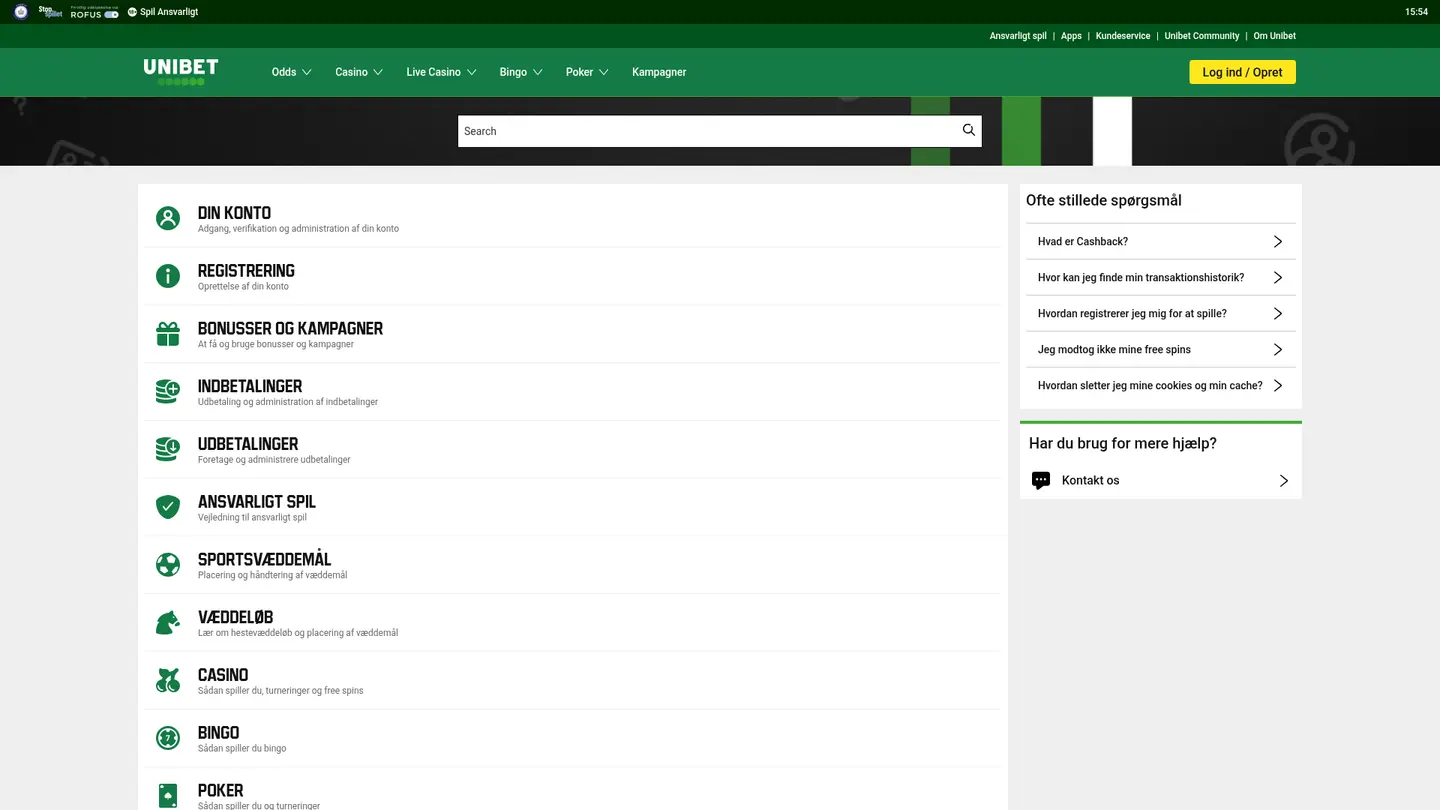Click the Bingo ball icon

(x=168, y=738)
